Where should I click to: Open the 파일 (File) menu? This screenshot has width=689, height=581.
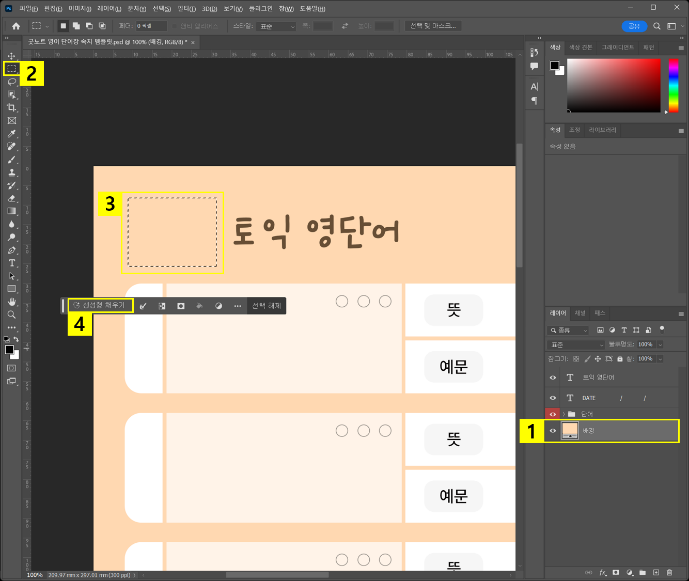(28, 8)
